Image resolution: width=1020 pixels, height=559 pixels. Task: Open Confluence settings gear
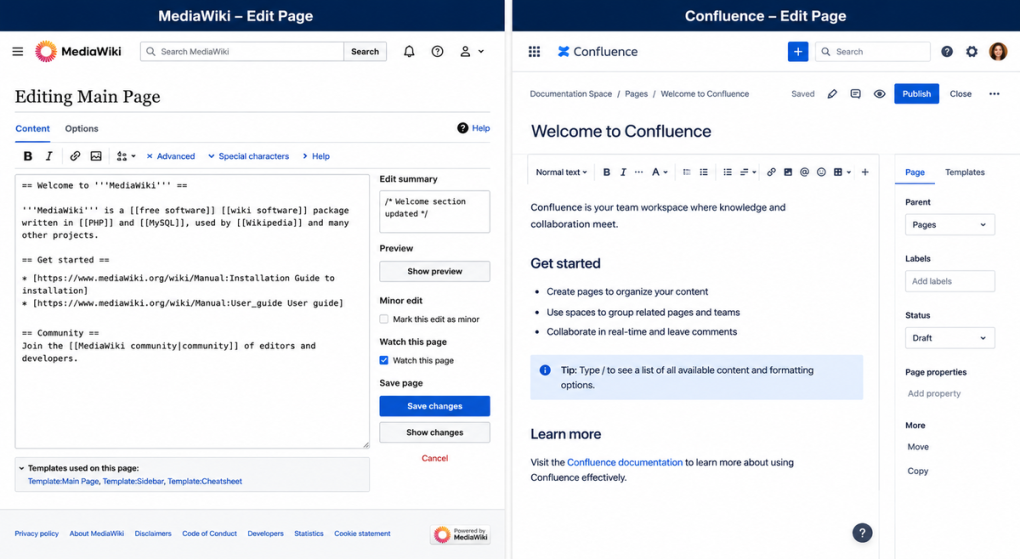tap(972, 51)
